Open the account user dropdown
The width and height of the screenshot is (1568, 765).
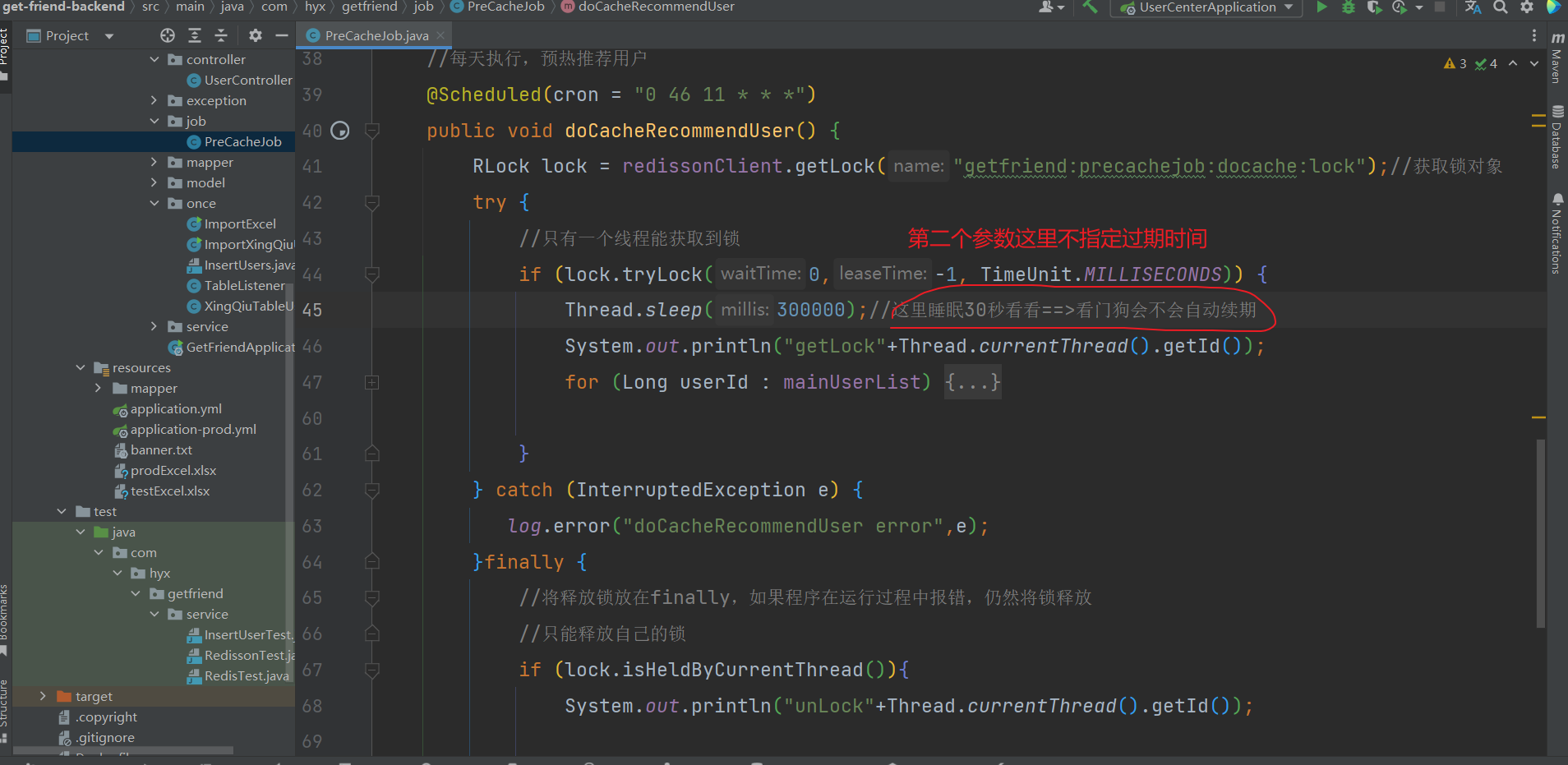click(1051, 7)
